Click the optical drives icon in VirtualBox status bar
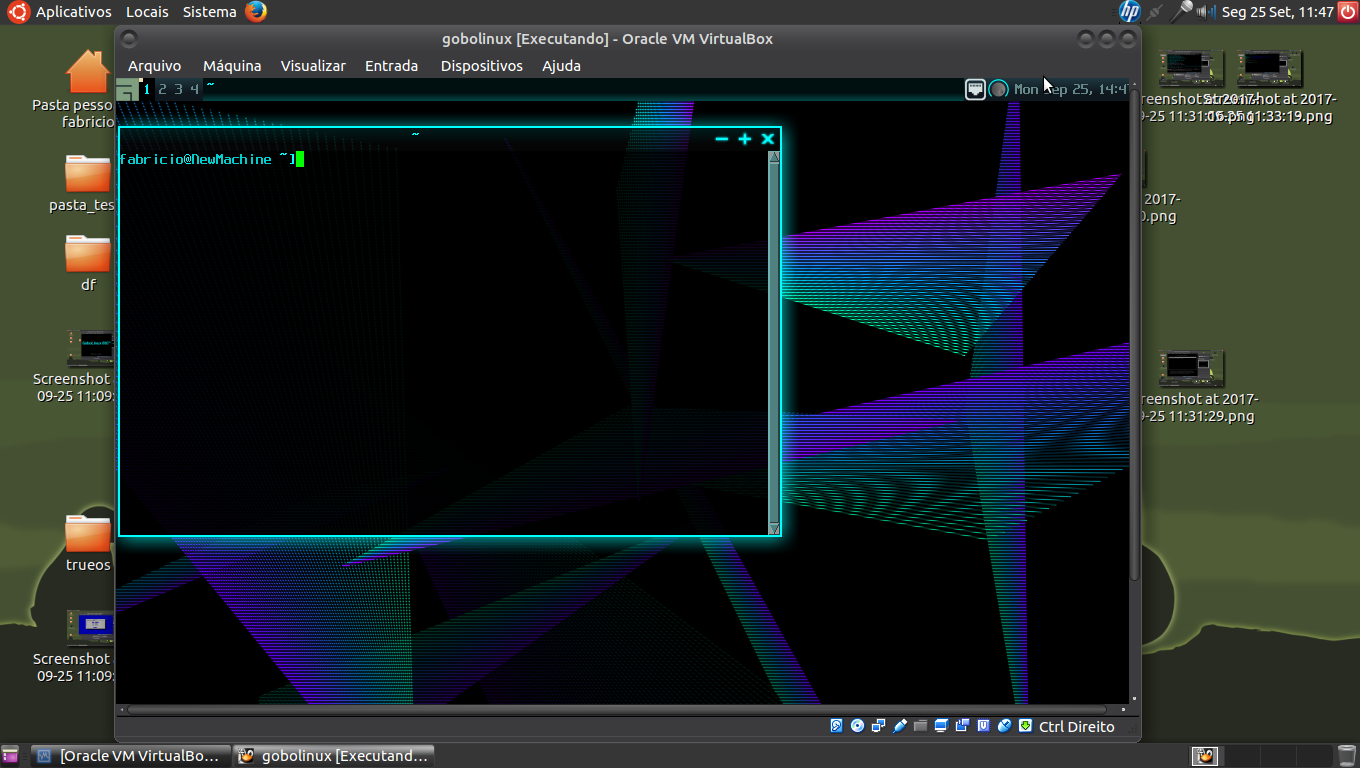The width and height of the screenshot is (1360, 768). [857, 726]
